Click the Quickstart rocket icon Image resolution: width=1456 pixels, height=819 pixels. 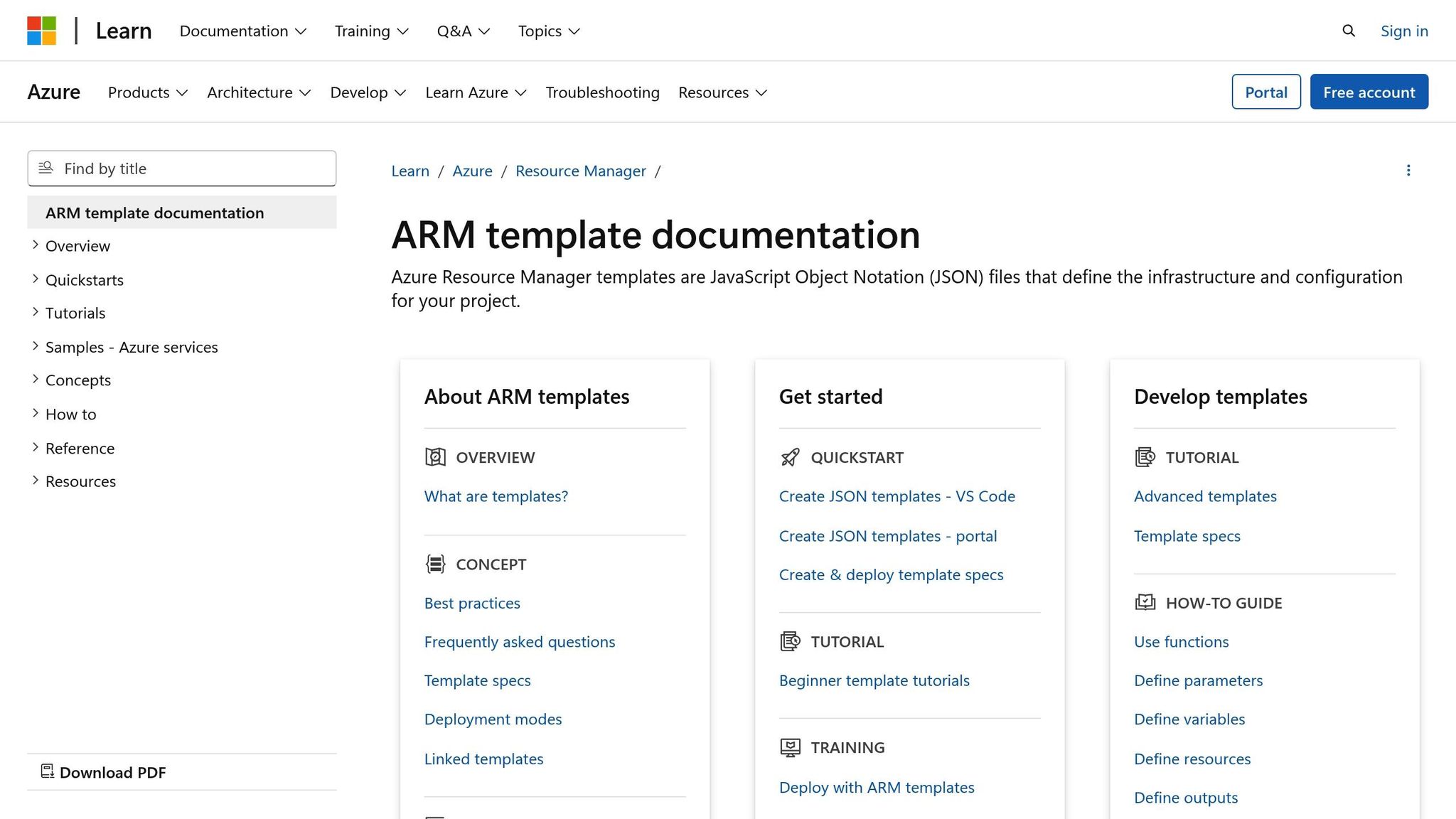[790, 457]
